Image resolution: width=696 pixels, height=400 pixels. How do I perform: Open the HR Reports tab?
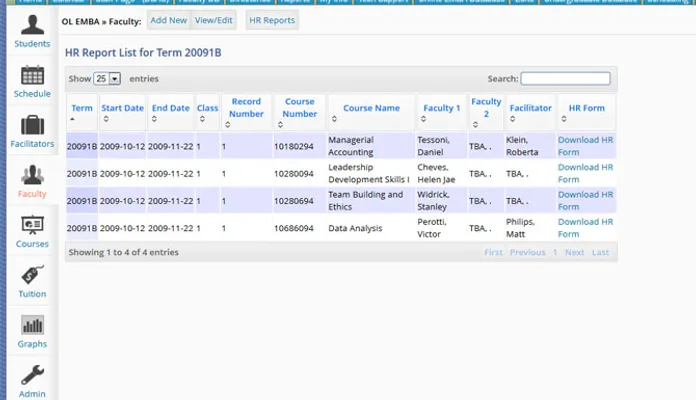coord(272,20)
